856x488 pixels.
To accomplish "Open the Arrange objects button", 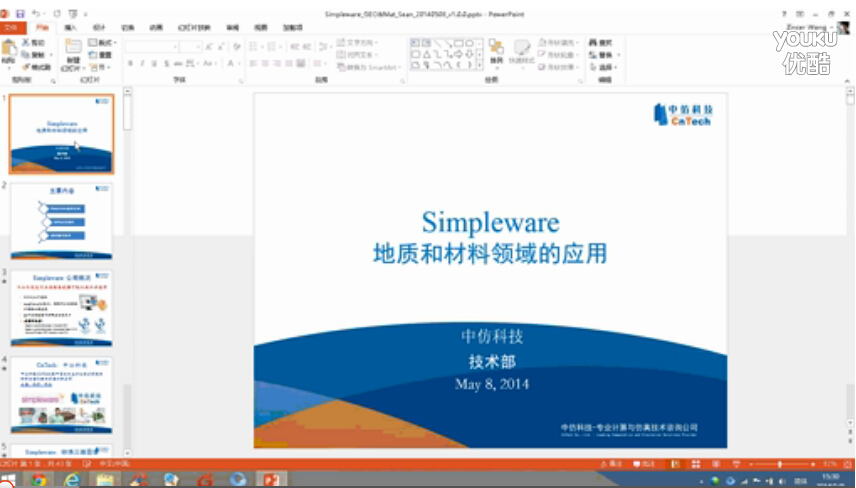I will [x=496, y=51].
